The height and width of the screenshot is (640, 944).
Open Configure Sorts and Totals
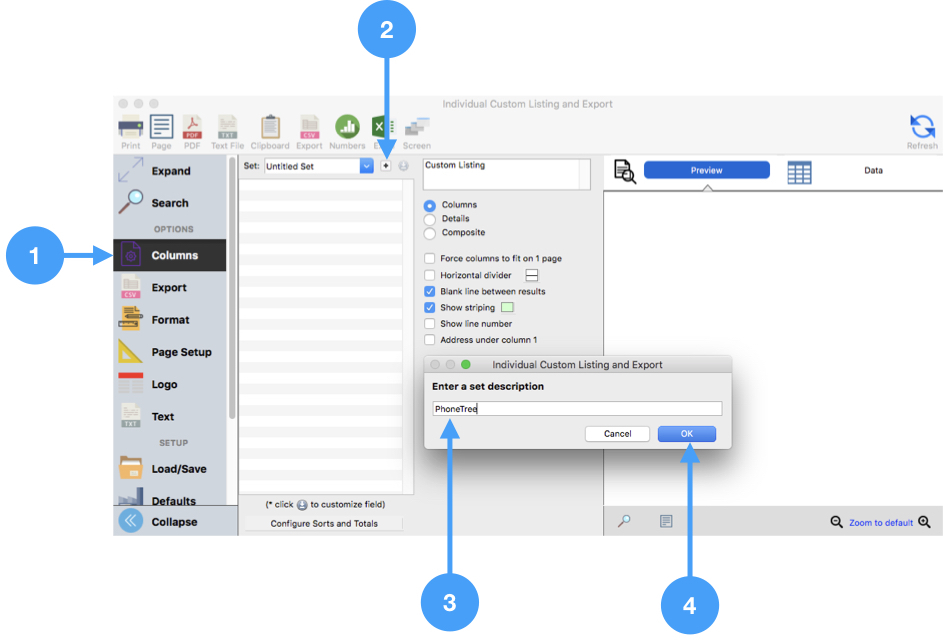pos(324,524)
